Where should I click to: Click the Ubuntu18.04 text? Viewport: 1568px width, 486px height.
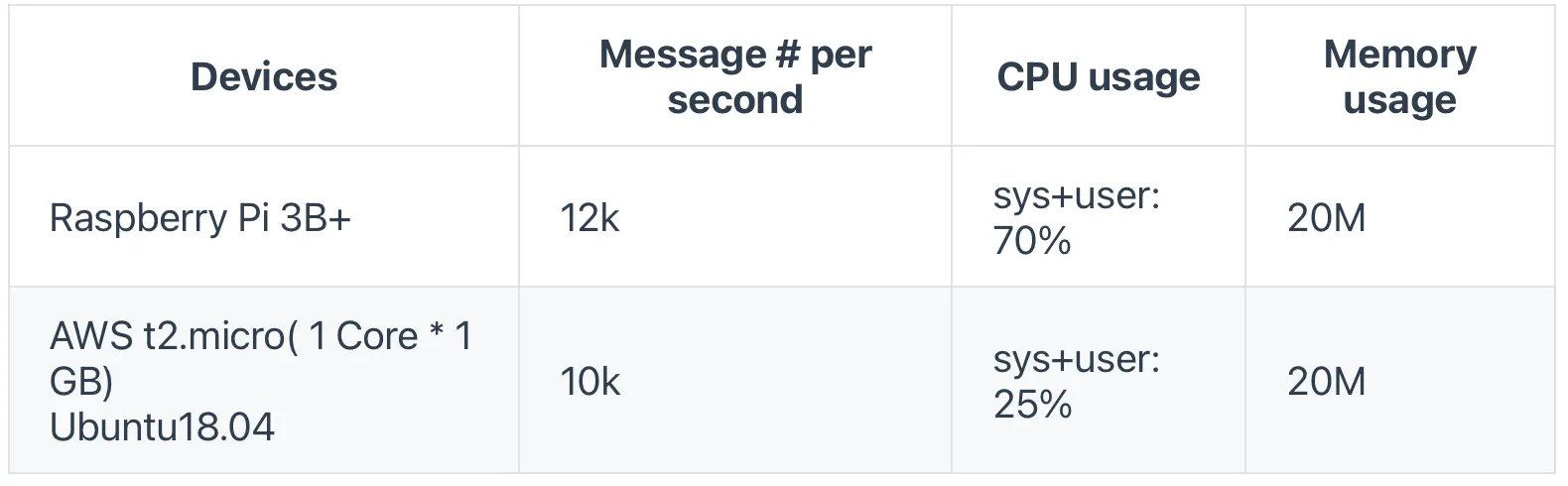162,427
